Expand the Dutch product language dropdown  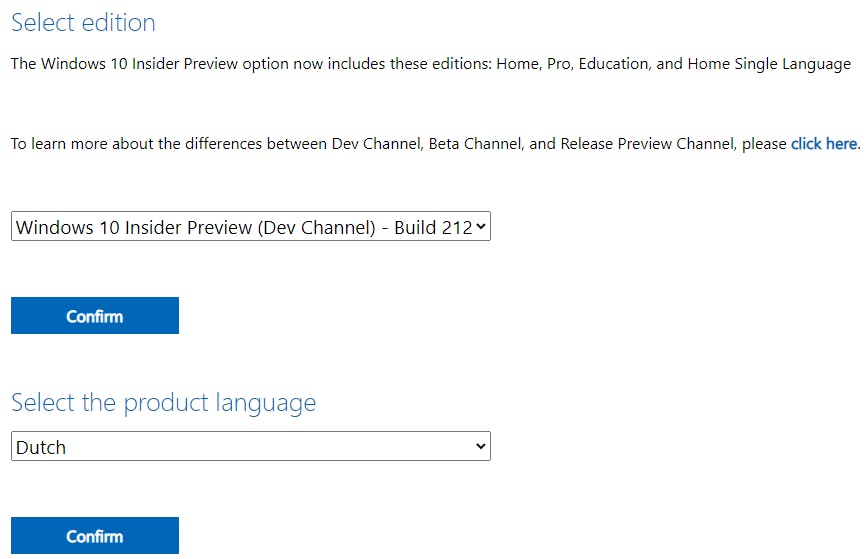(x=250, y=447)
